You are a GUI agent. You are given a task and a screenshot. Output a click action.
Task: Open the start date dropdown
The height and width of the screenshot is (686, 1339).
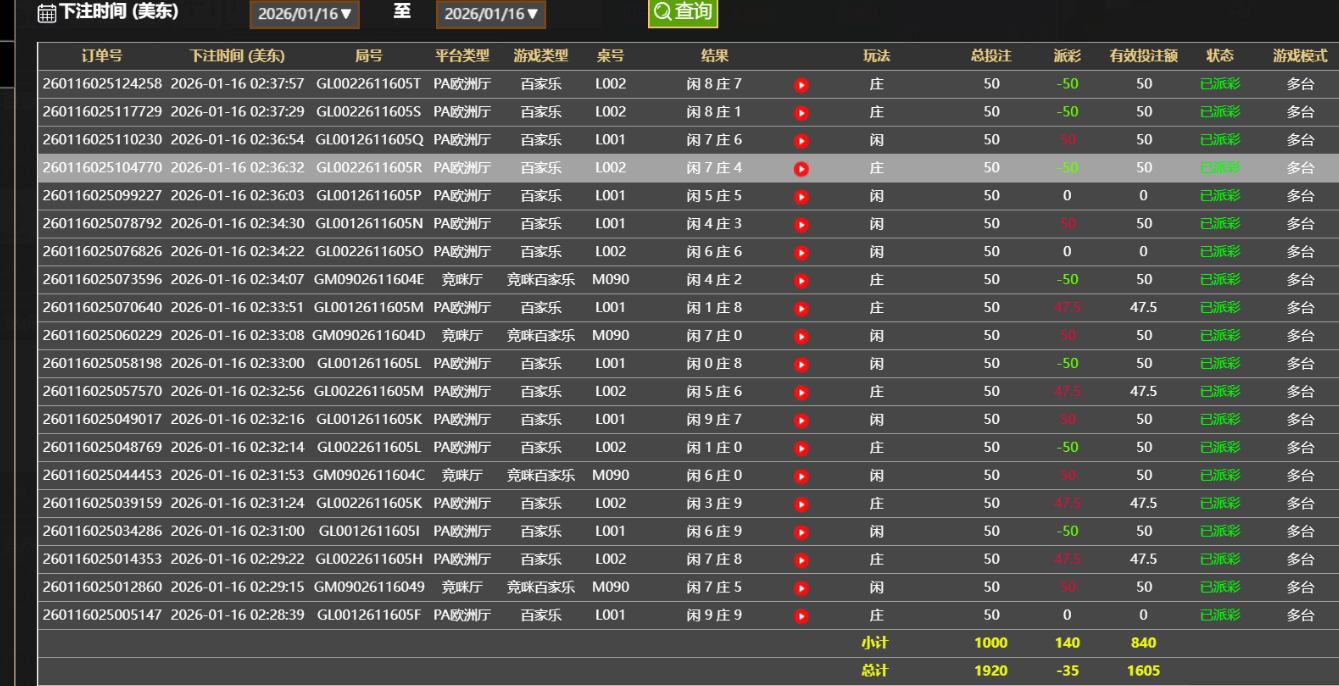pyautogui.click(x=304, y=14)
